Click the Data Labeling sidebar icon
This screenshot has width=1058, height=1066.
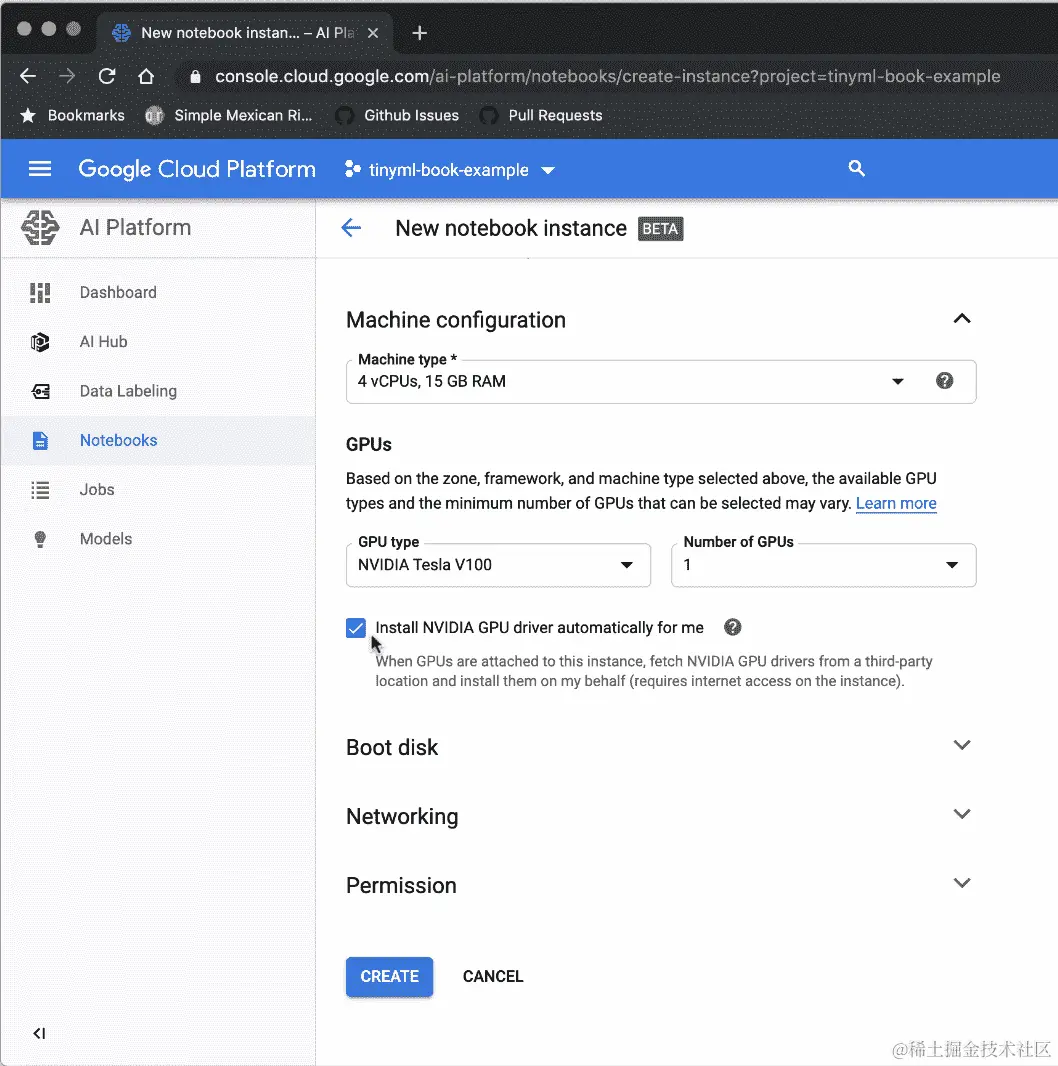[x=40, y=391]
